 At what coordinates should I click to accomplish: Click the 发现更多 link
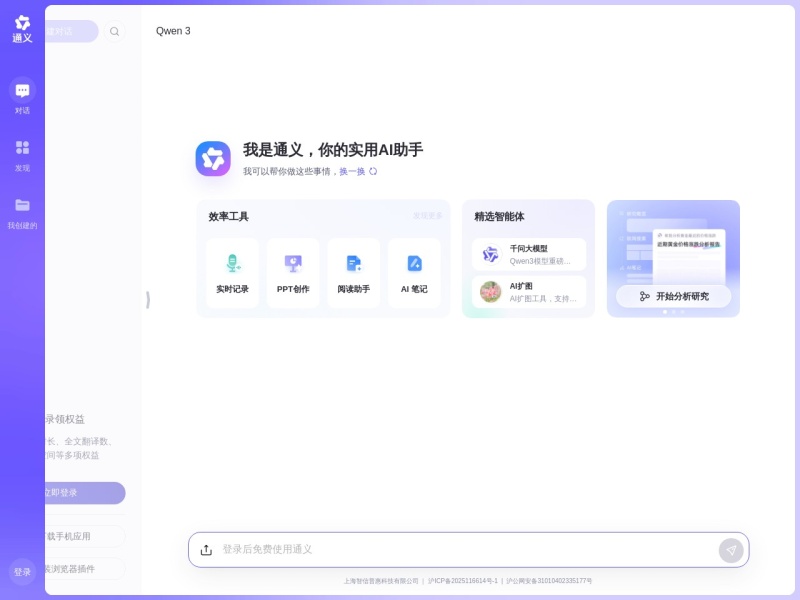tap(428, 216)
